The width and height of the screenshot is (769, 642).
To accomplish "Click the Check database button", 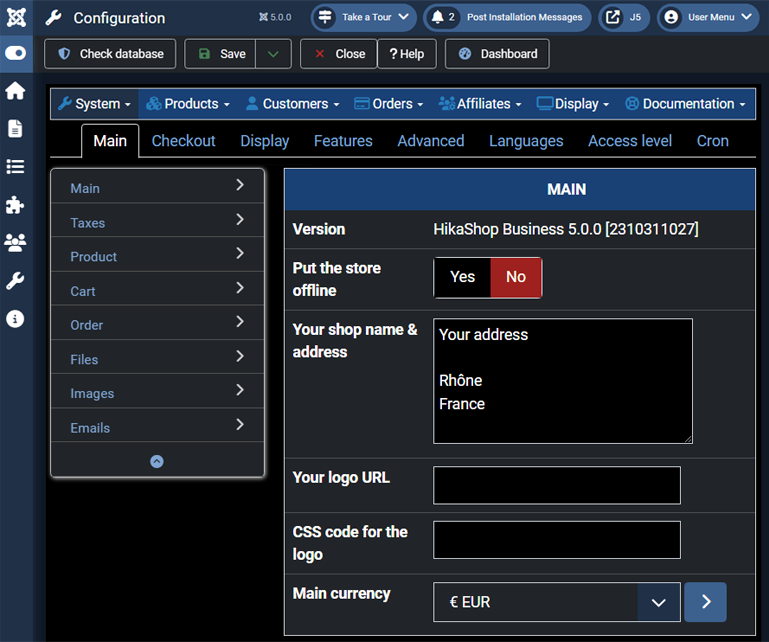I will click(x=110, y=54).
